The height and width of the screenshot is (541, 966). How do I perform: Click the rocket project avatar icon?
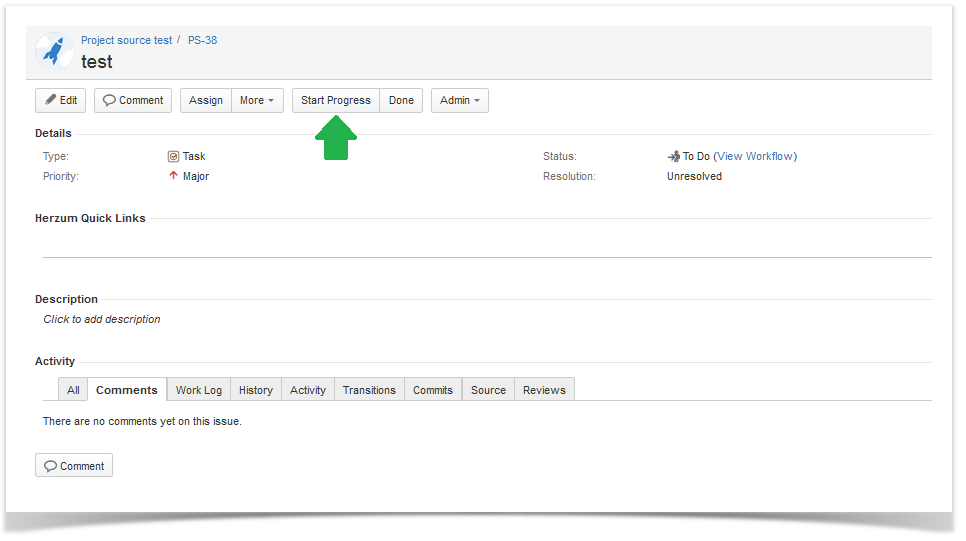tap(53, 51)
